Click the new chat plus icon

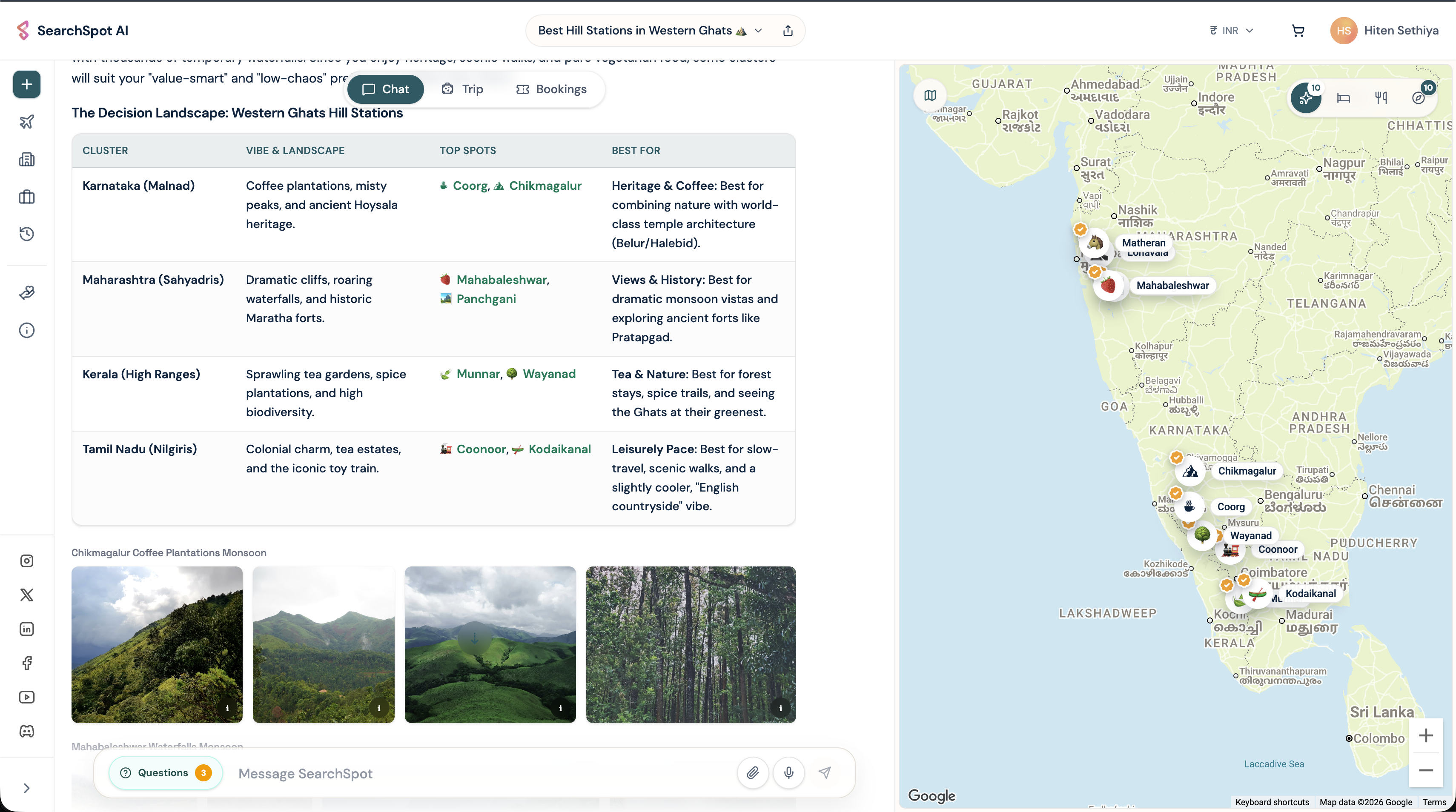[26, 84]
